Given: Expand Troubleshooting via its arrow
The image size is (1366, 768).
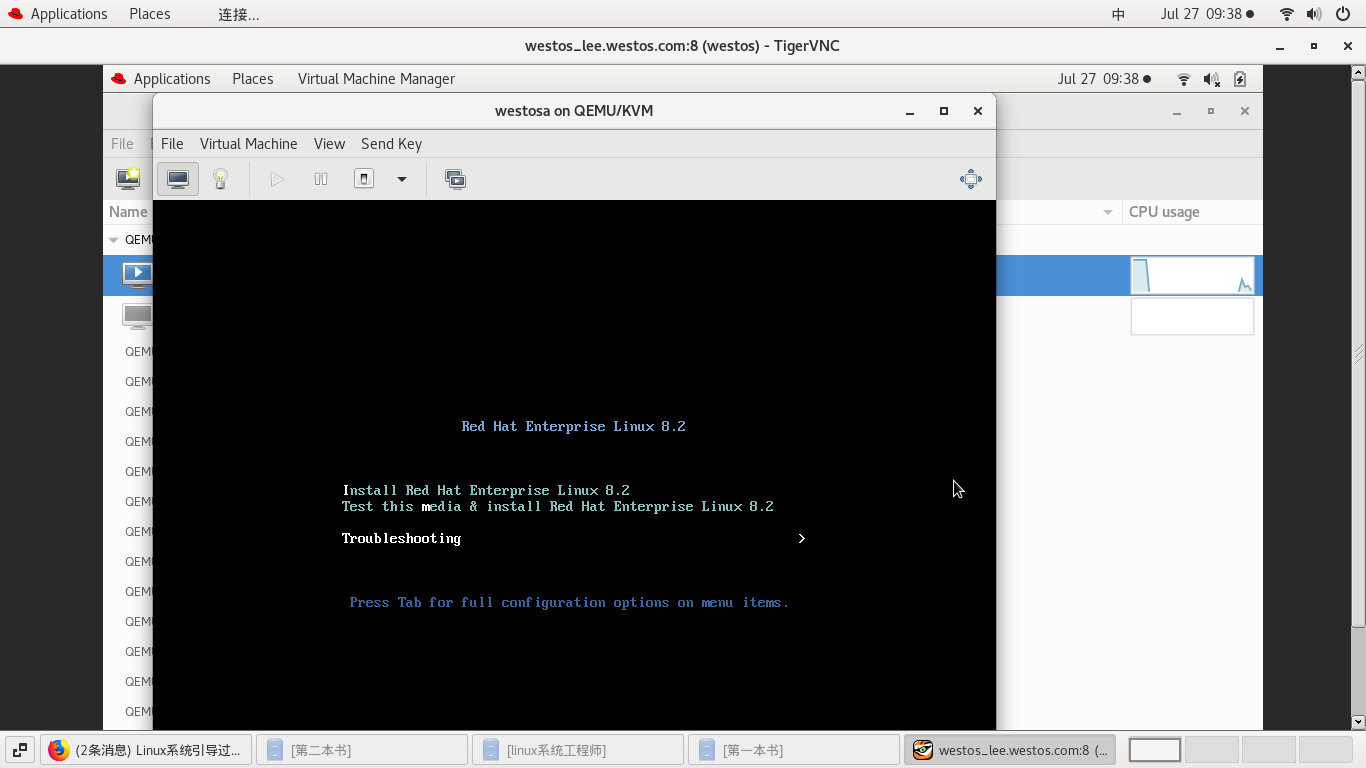Looking at the screenshot, I should point(802,538).
